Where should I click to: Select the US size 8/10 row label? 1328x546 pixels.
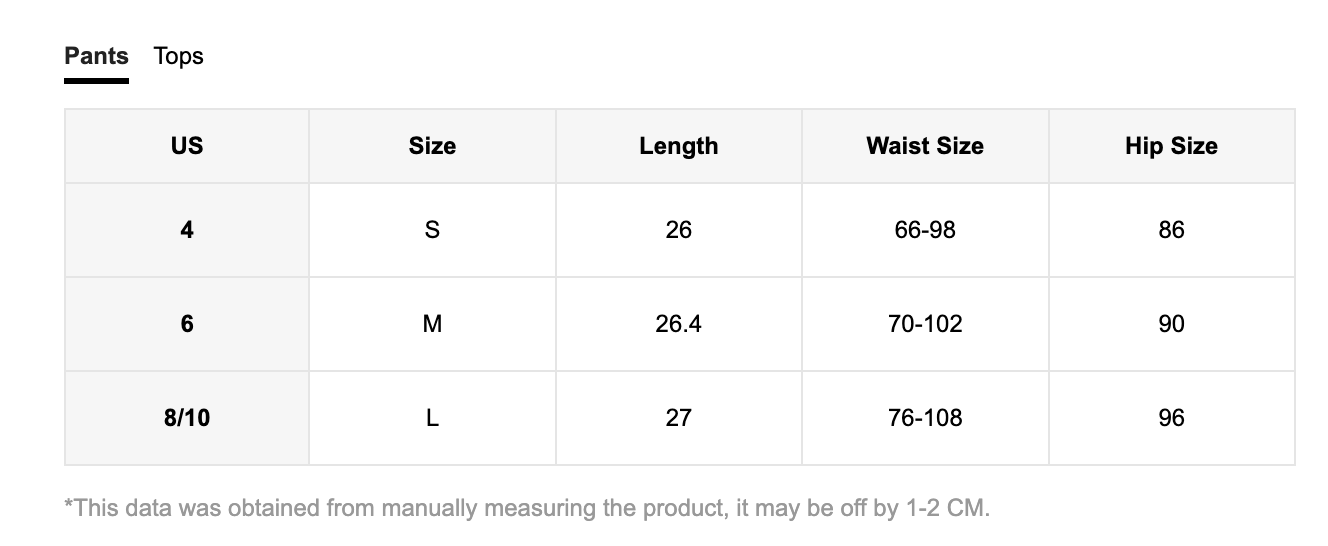187,417
